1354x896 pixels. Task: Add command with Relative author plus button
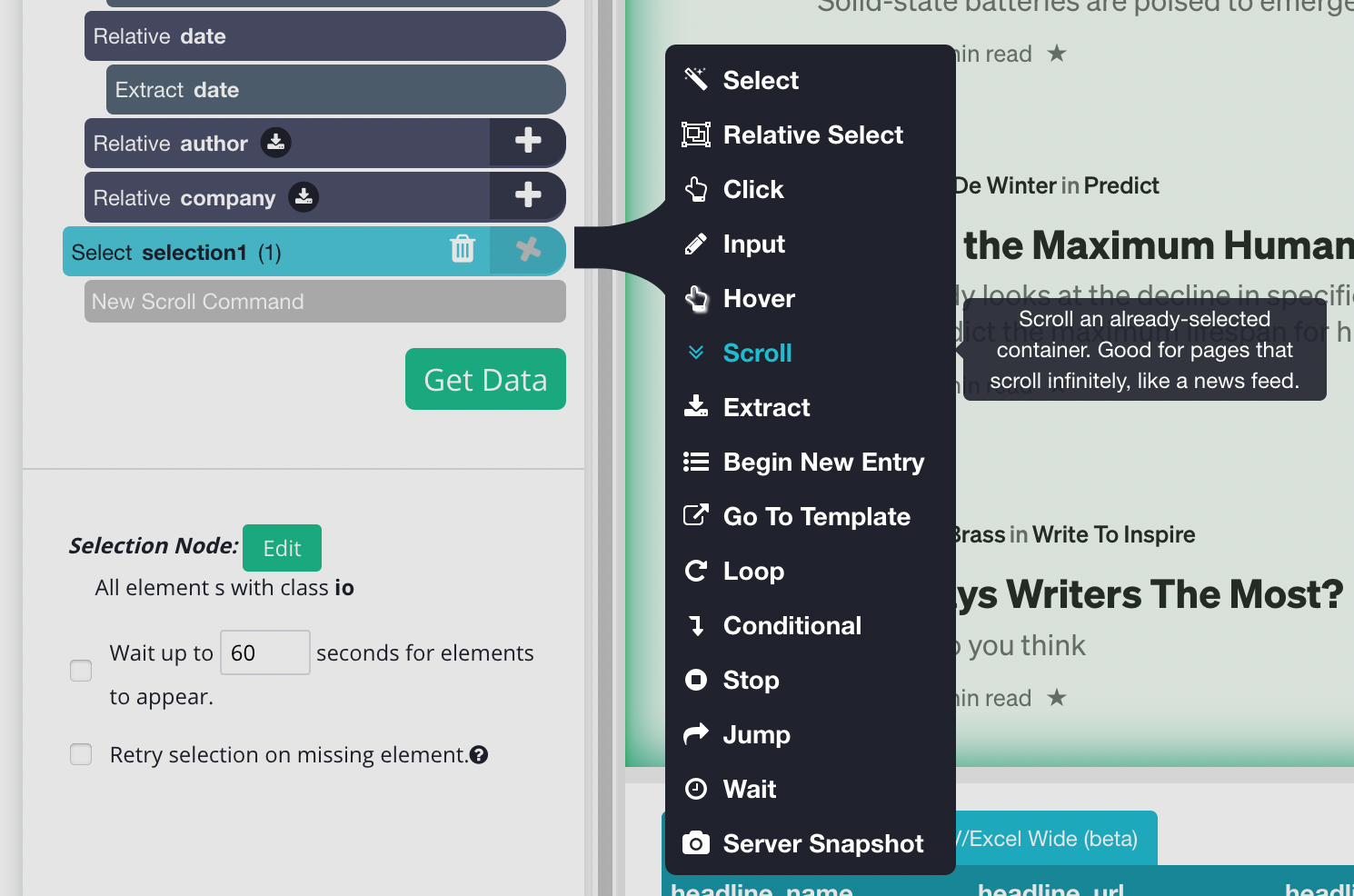tap(528, 141)
